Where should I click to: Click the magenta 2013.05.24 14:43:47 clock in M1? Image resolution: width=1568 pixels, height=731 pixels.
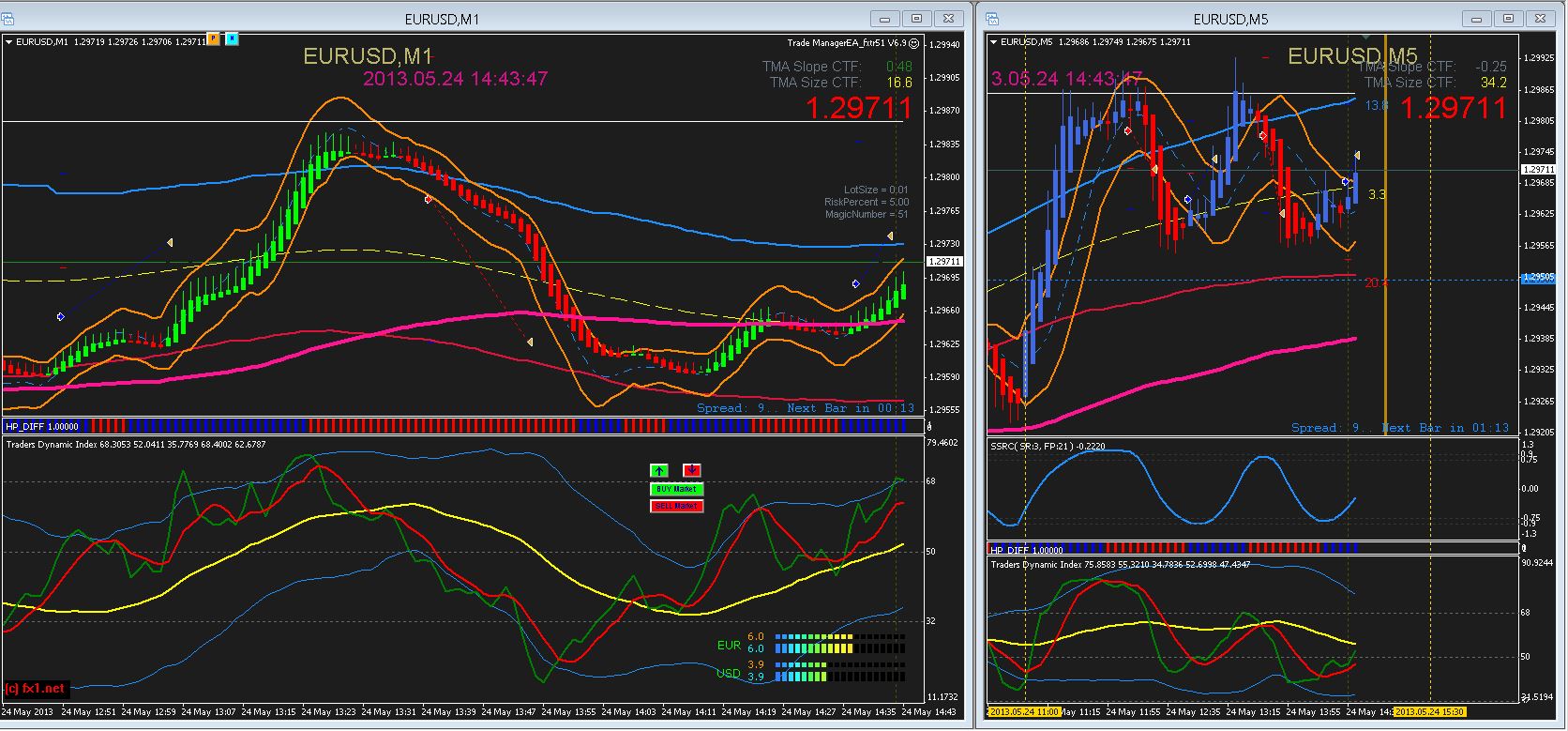[456, 79]
